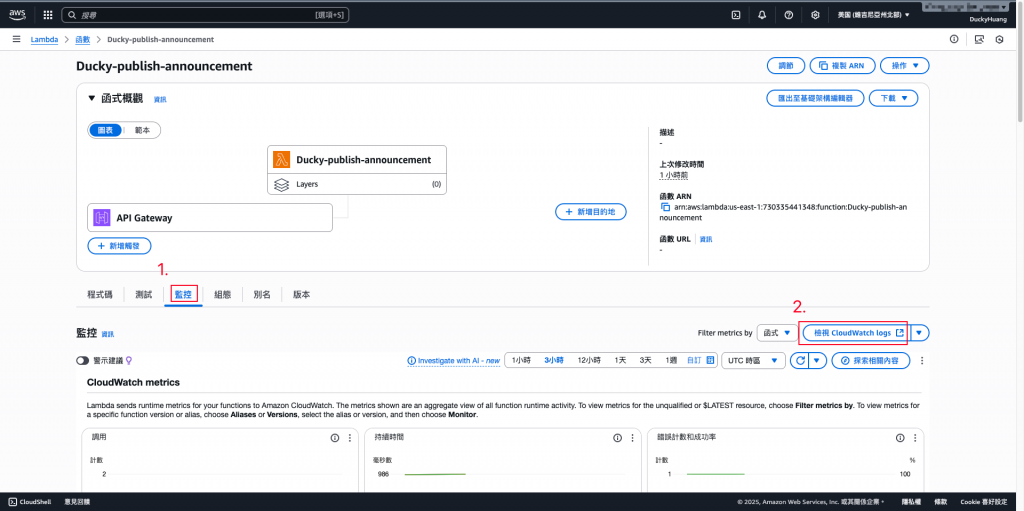
Task: Open the 操作 dropdown
Action: [904, 65]
